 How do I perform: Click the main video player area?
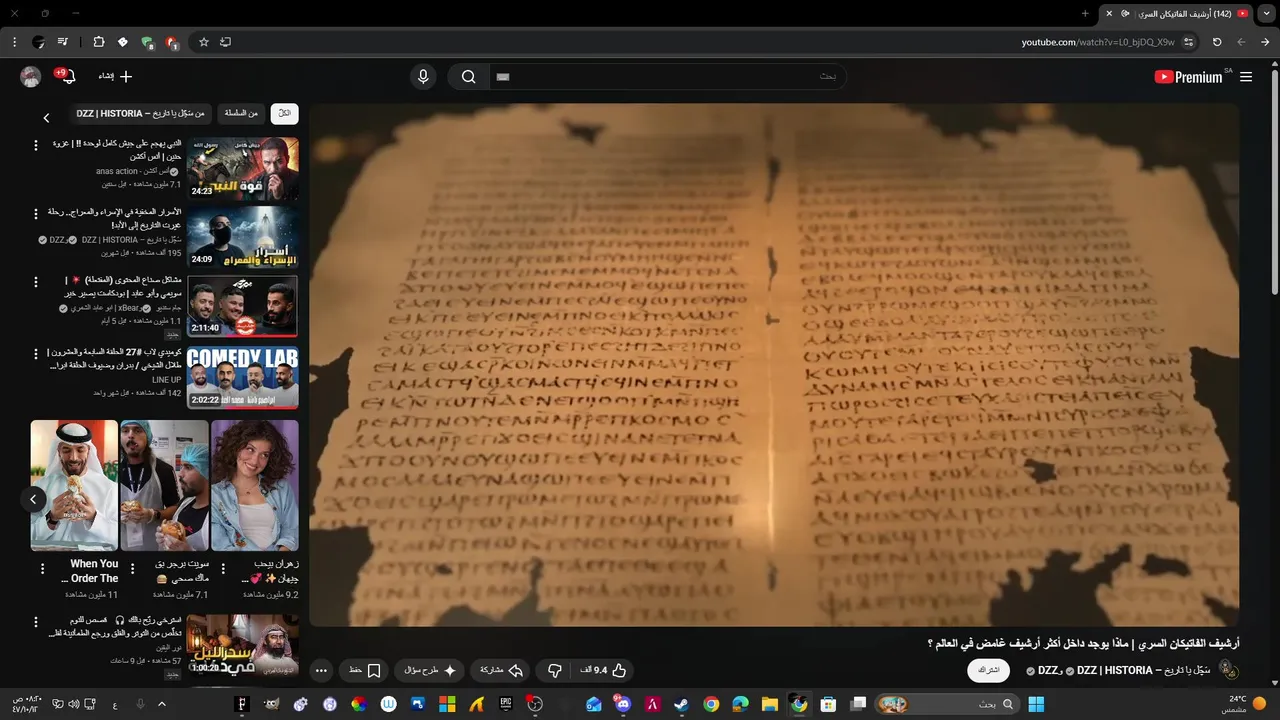tap(774, 365)
